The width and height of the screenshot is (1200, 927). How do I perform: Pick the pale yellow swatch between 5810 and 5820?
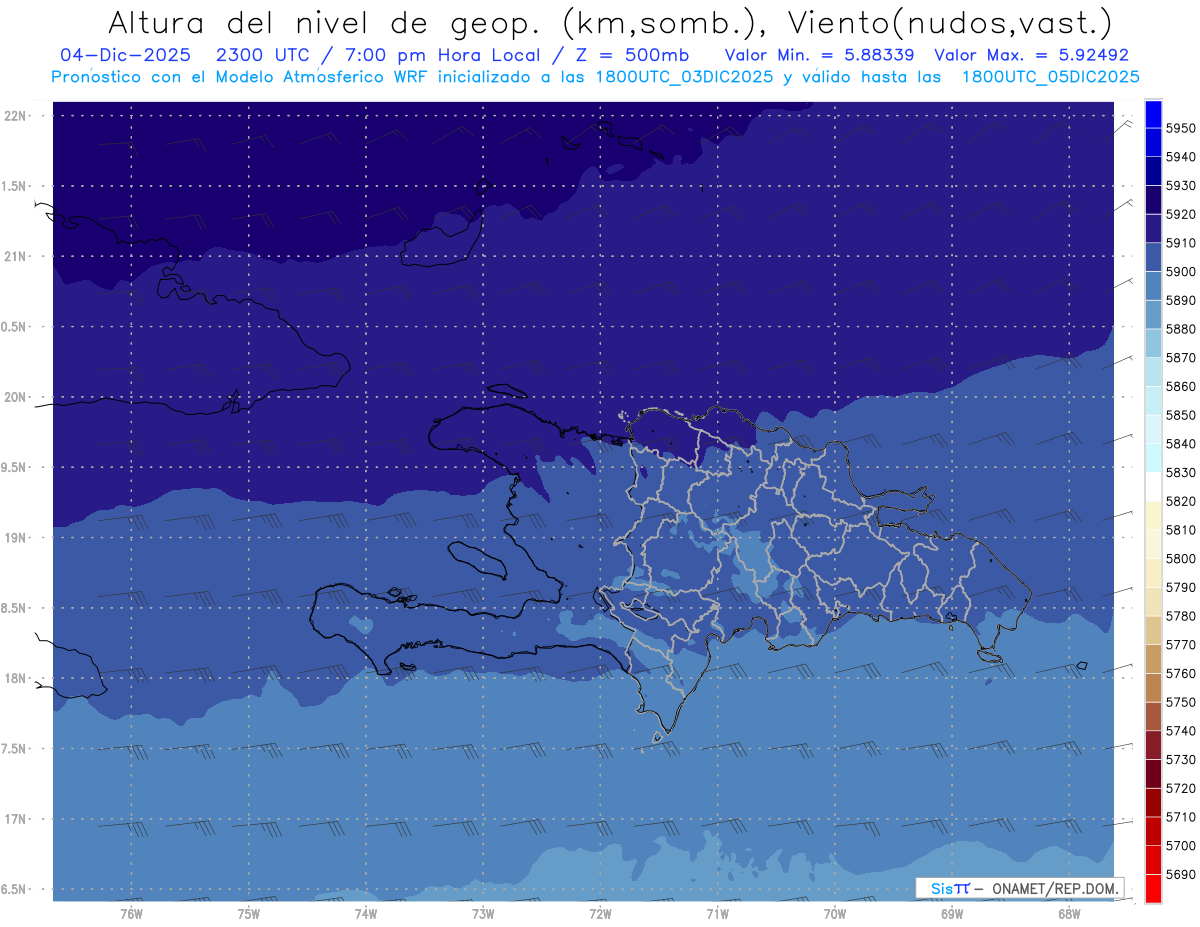coord(1153,516)
